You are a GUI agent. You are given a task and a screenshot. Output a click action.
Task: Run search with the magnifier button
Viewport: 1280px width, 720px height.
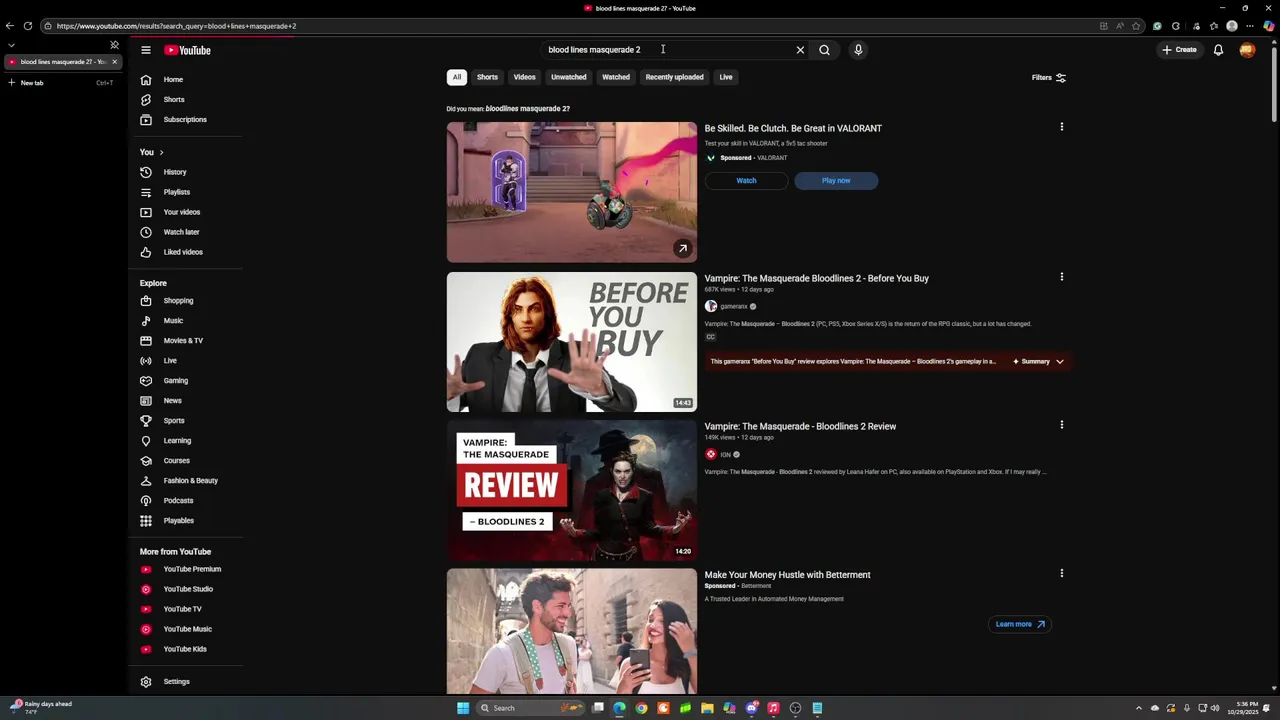[x=824, y=50]
